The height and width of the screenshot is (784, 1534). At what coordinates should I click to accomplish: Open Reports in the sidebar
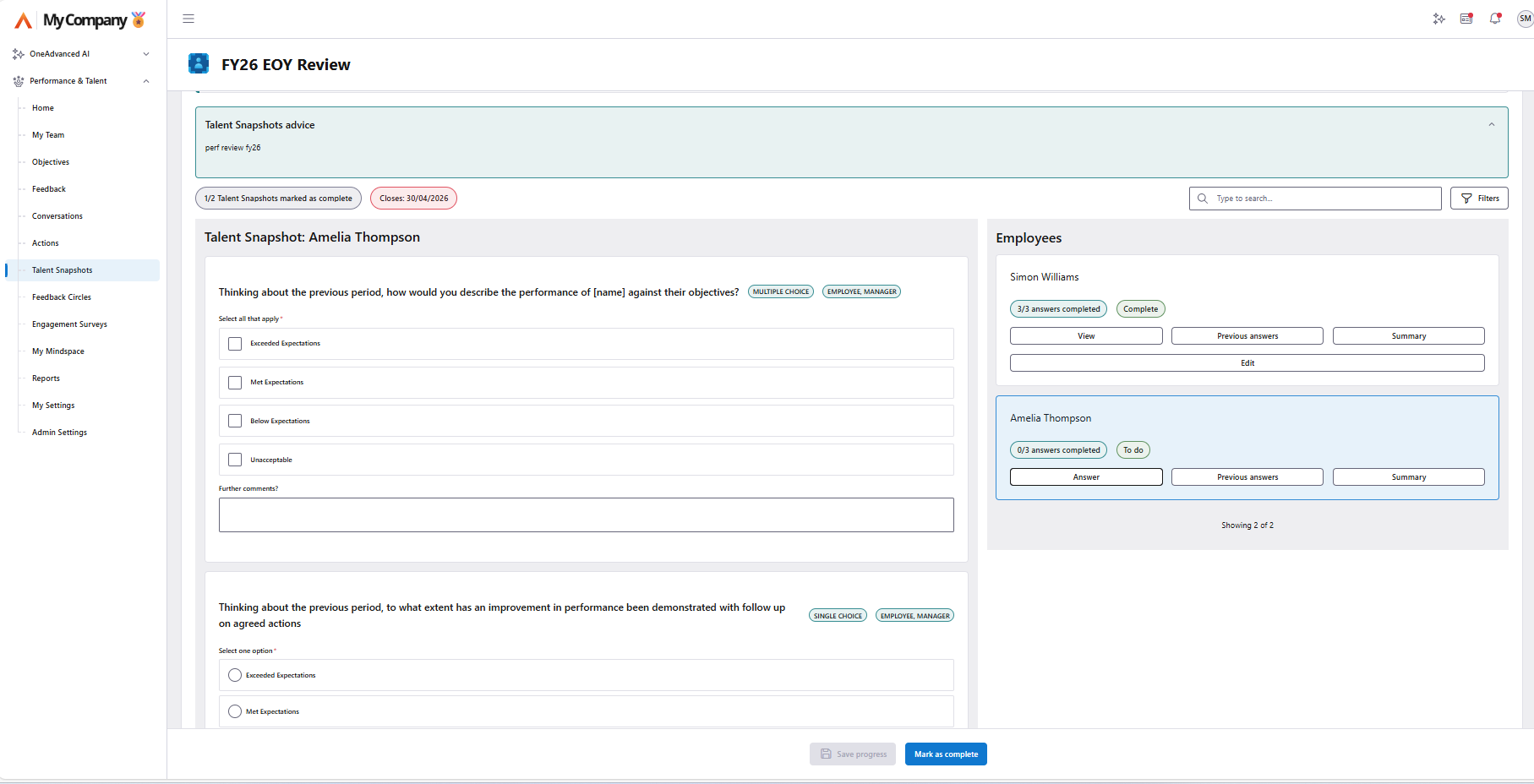[46, 378]
